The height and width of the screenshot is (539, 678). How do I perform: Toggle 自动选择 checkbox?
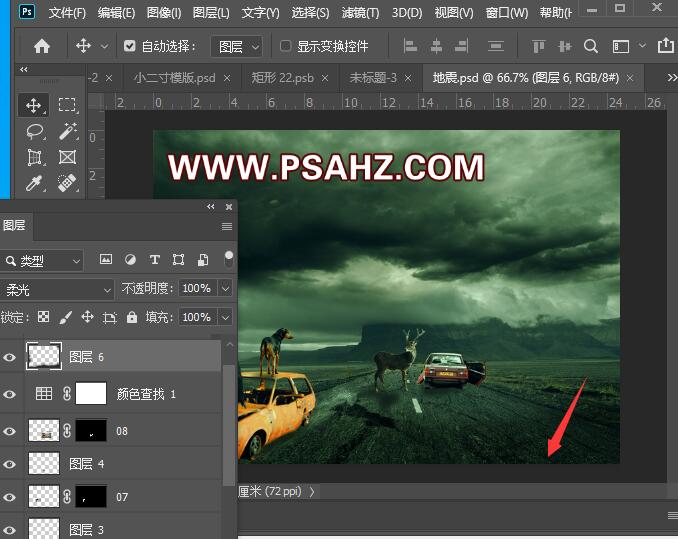pyautogui.click(x=130, y=46)
